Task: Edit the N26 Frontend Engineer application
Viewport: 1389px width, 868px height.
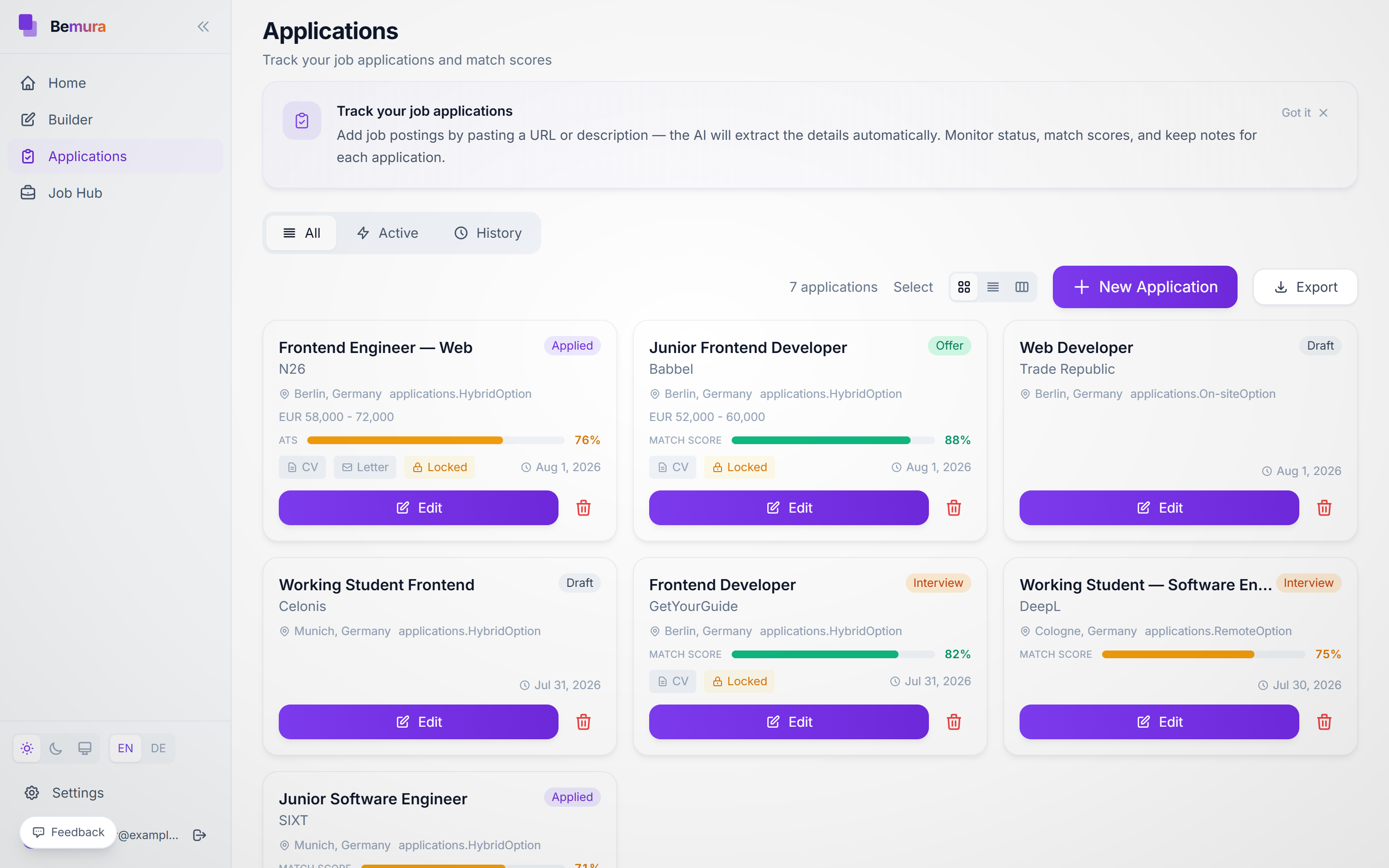Action: pos(419,507)
